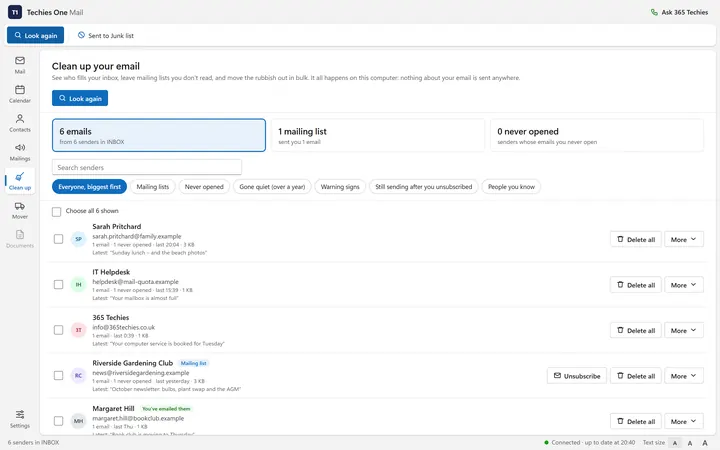Unsubscribe from Riverside Gardening Club
The image size is (720, 450).
tap(577, 376)
